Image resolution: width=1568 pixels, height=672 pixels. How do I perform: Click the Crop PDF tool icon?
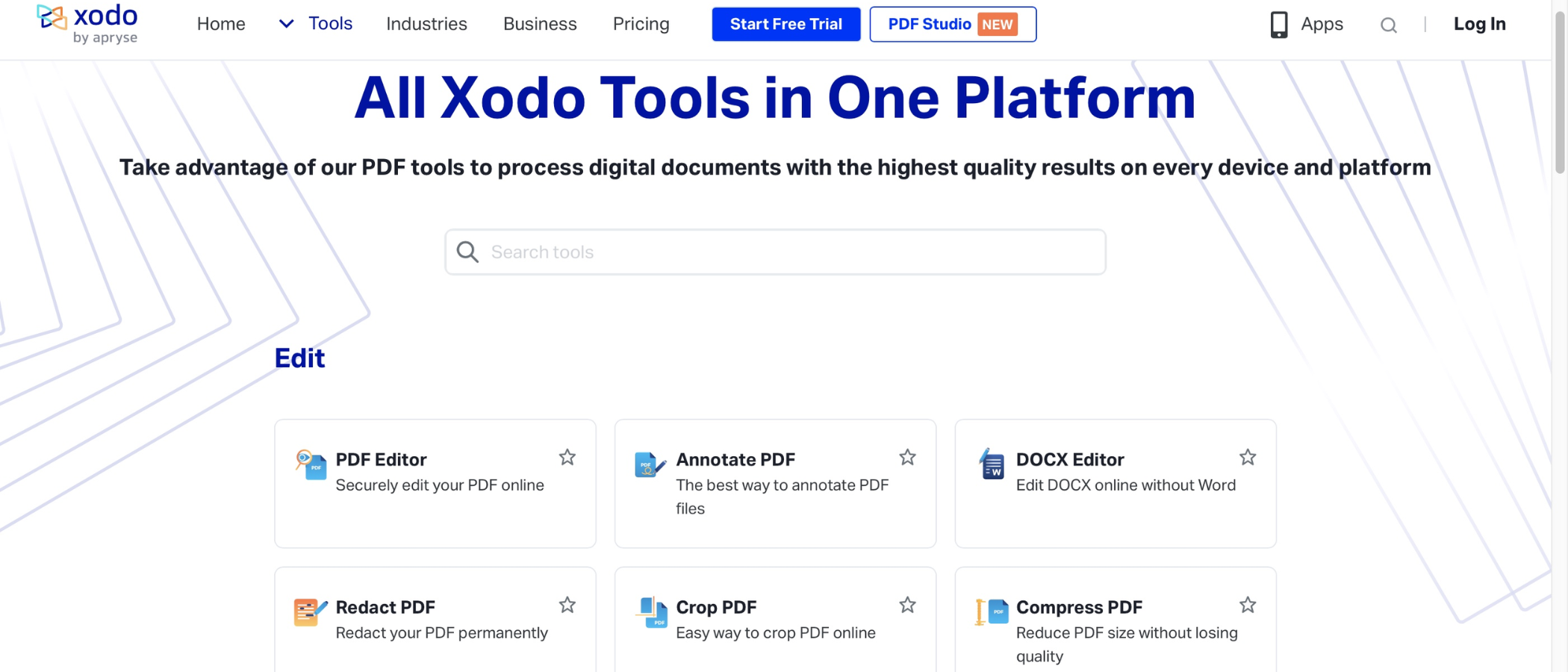(x=652, y=612)
